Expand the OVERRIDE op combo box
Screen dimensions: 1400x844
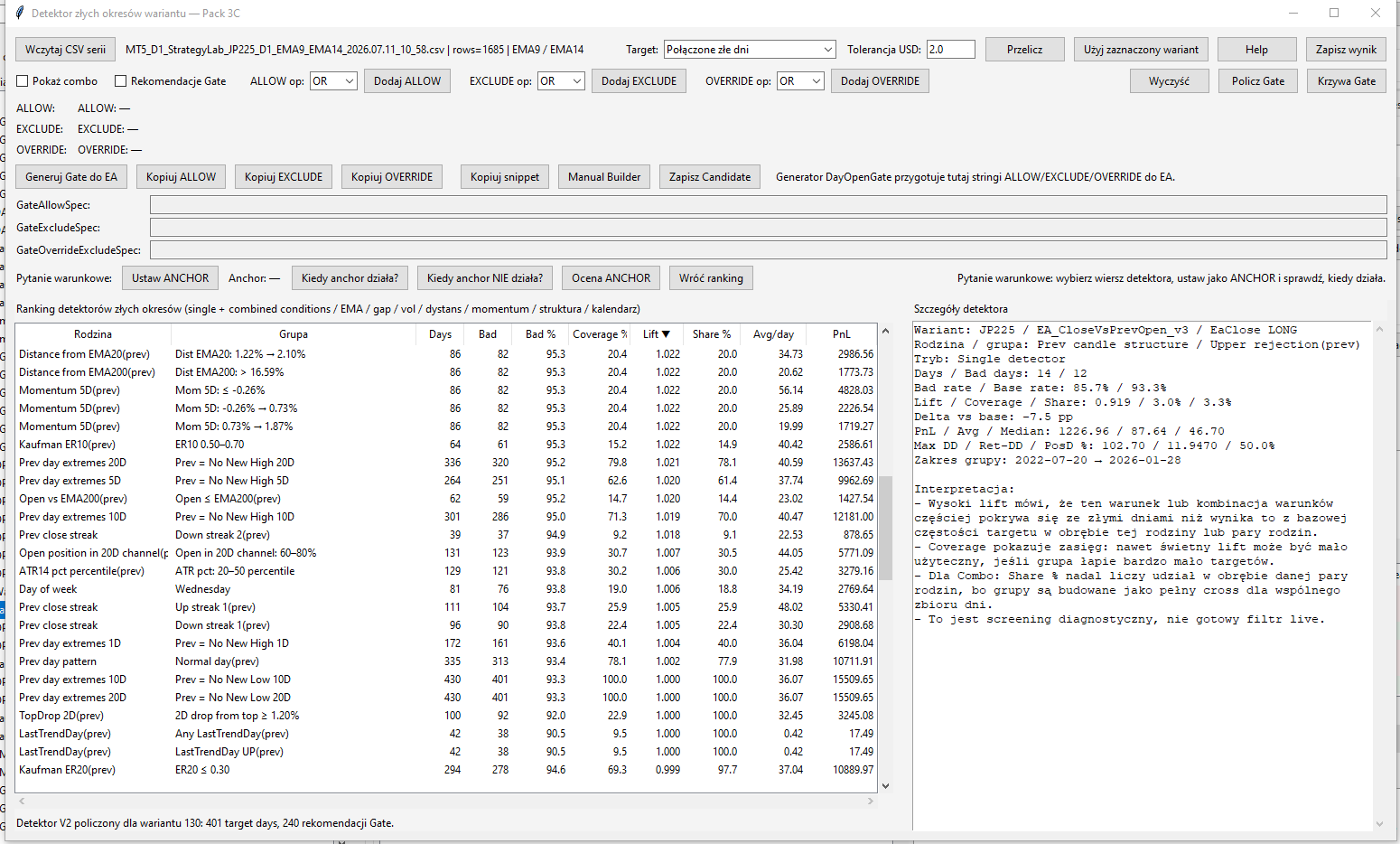coord(801,81)
